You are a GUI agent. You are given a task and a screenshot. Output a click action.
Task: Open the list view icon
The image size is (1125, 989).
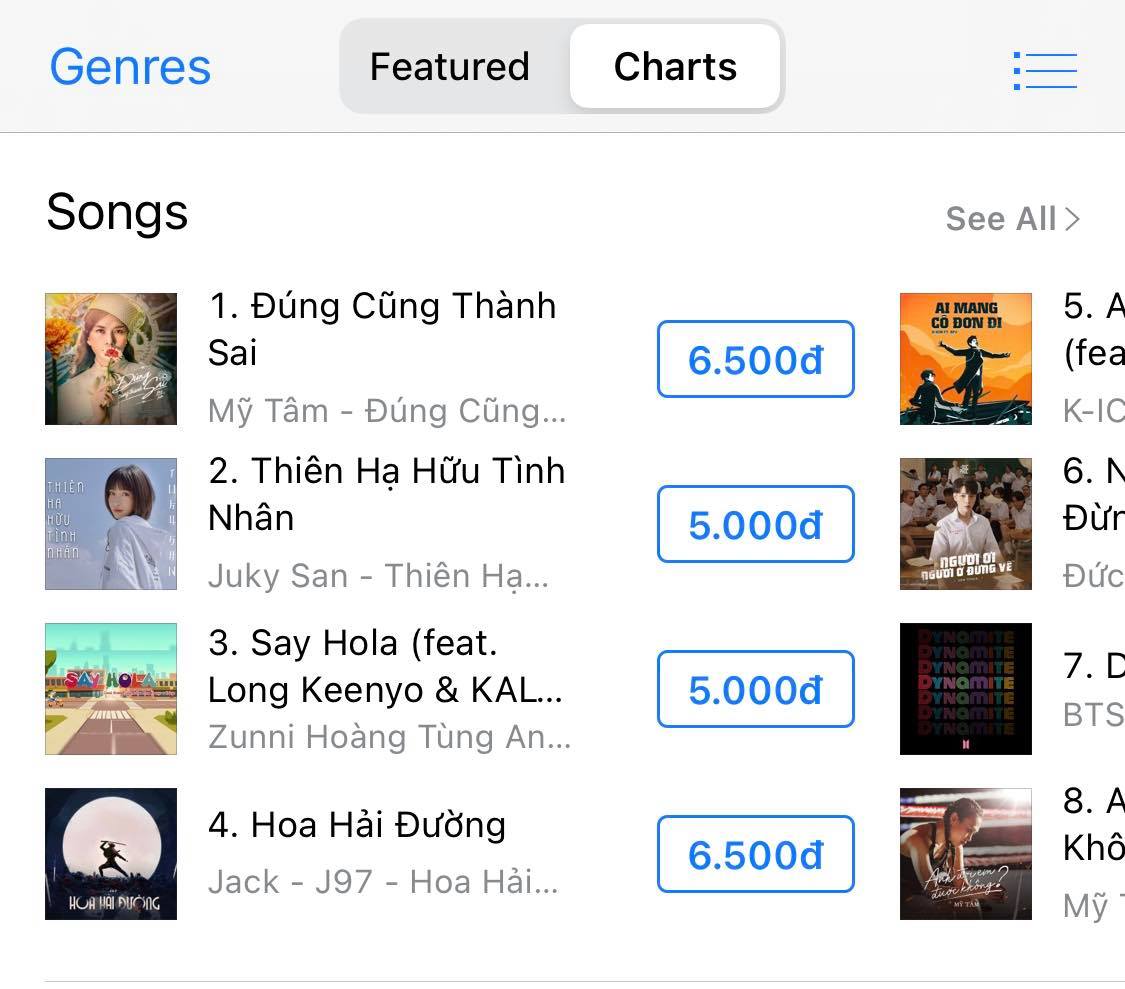tap(1045, 71)
